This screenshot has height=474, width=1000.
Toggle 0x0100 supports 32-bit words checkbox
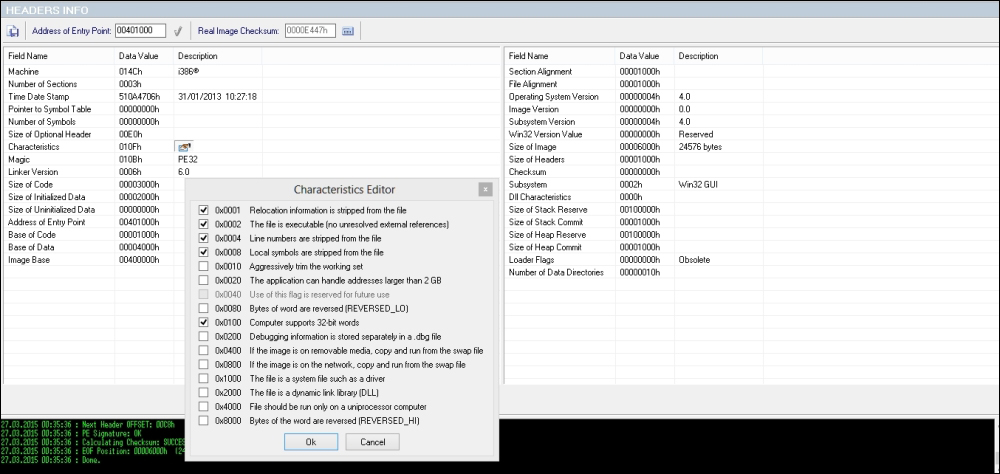[203, 322]
